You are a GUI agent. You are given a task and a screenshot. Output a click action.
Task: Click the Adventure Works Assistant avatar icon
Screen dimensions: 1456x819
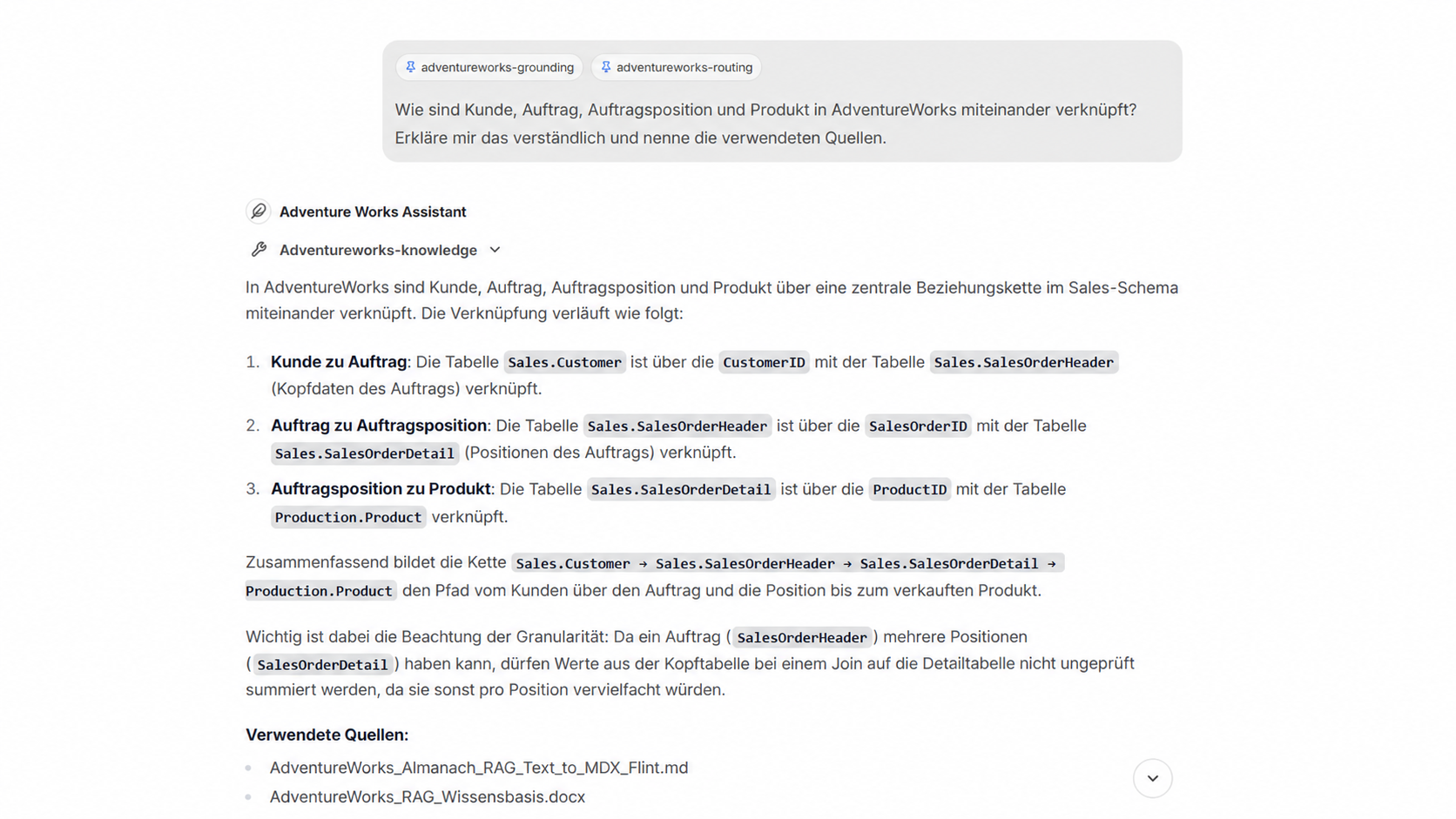pyautogui.click(x=259, y=211)
